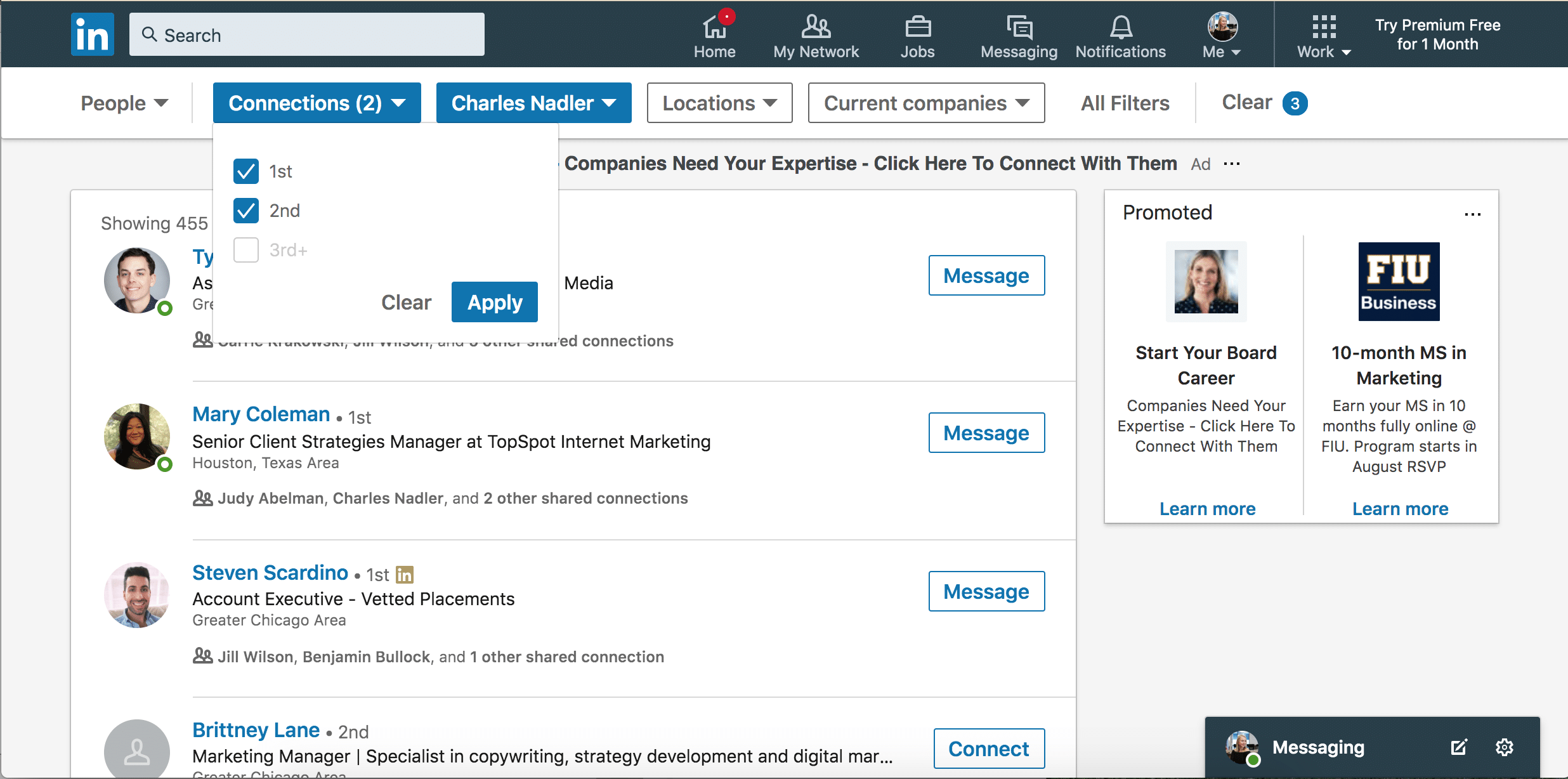Viewport: 1568px width, 779px height.
Task: Check the 3rd+ connections checkbox
Action: (x=246, y=250)
